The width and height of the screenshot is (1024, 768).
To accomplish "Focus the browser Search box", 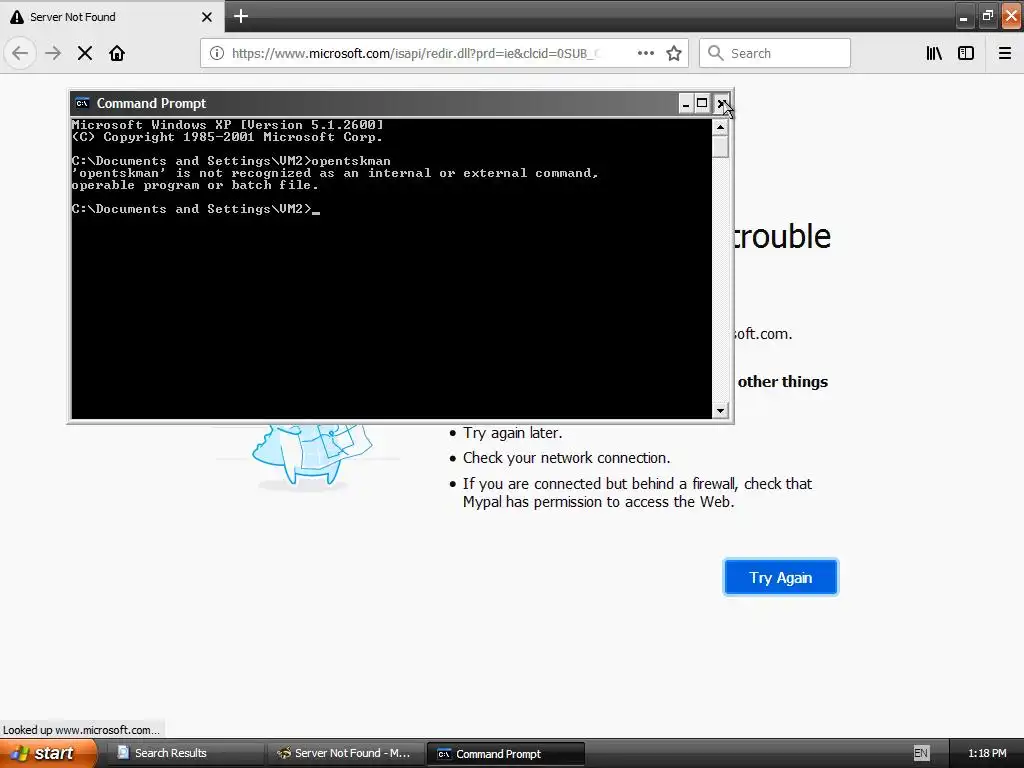I will pos(775,53).
